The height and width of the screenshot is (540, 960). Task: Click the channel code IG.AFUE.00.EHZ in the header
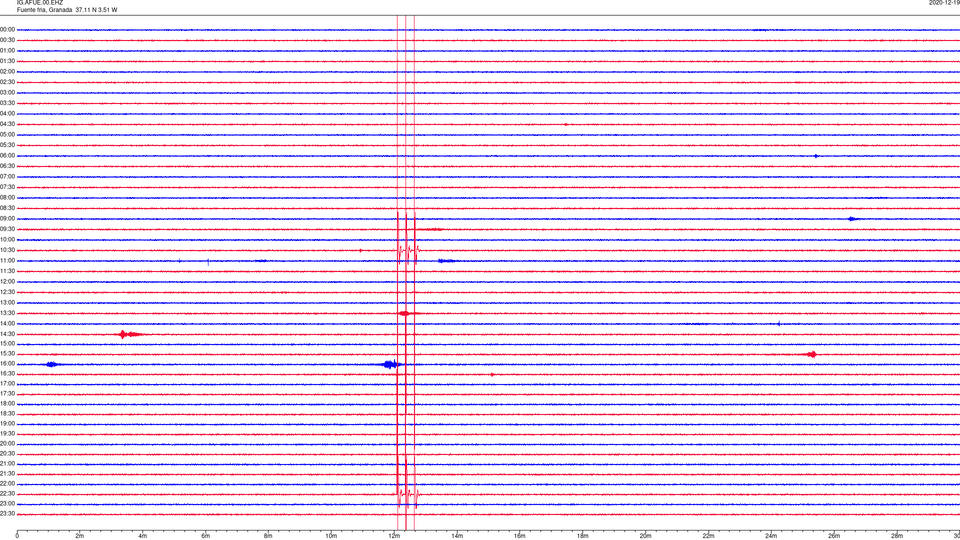coord(40,3)
